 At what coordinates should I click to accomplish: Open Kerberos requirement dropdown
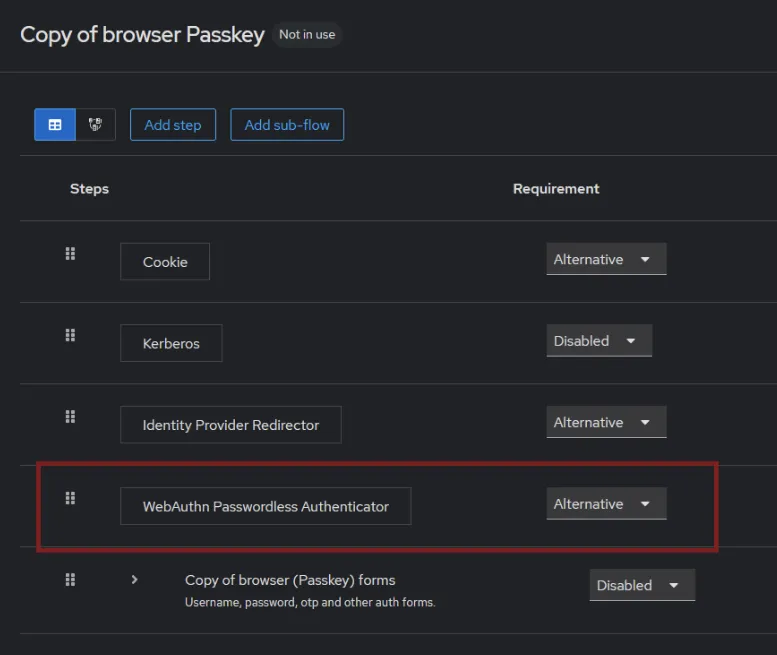point(599,341)
